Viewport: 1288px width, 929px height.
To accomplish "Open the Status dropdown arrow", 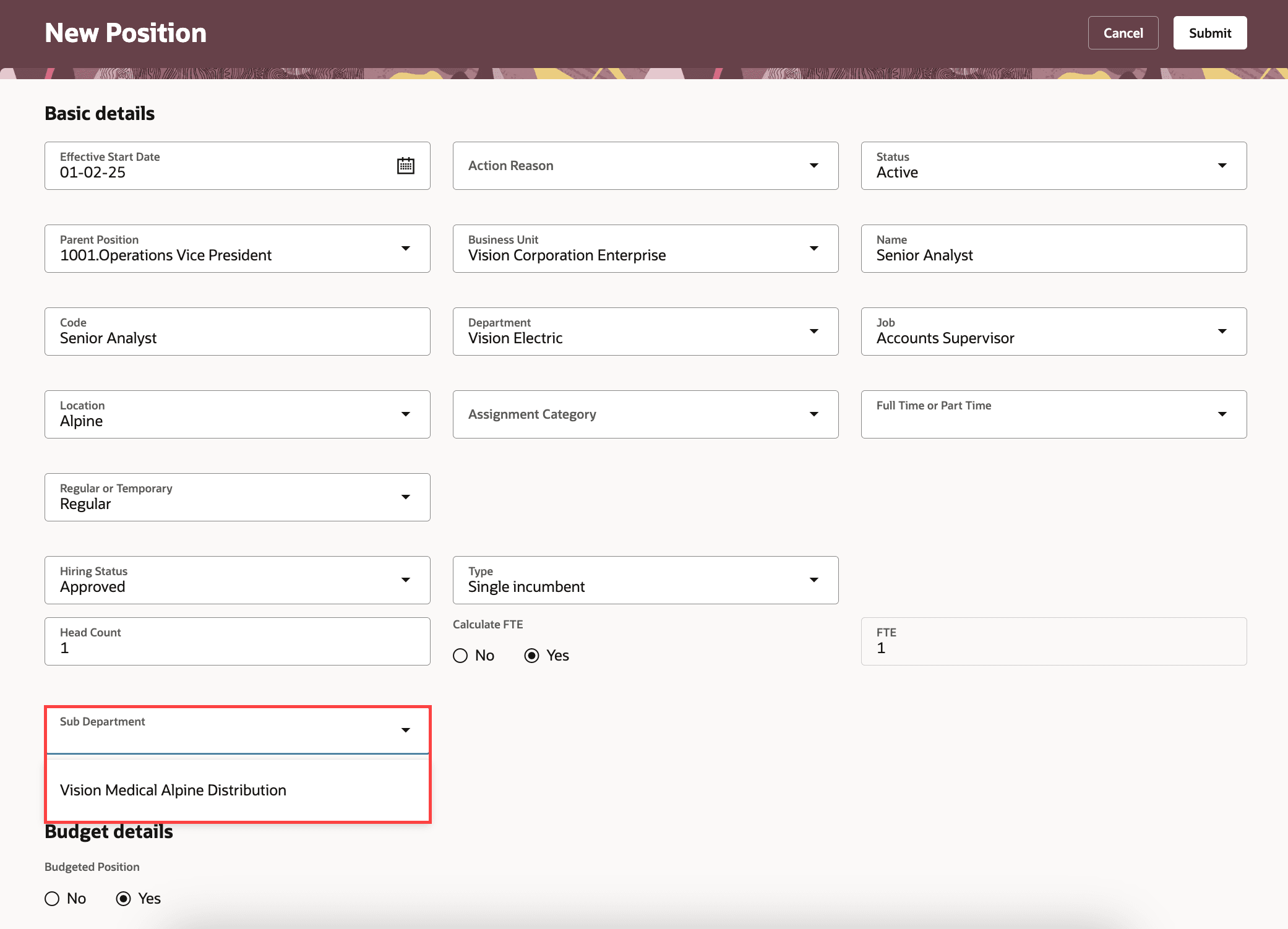I will click(1222, 166).
